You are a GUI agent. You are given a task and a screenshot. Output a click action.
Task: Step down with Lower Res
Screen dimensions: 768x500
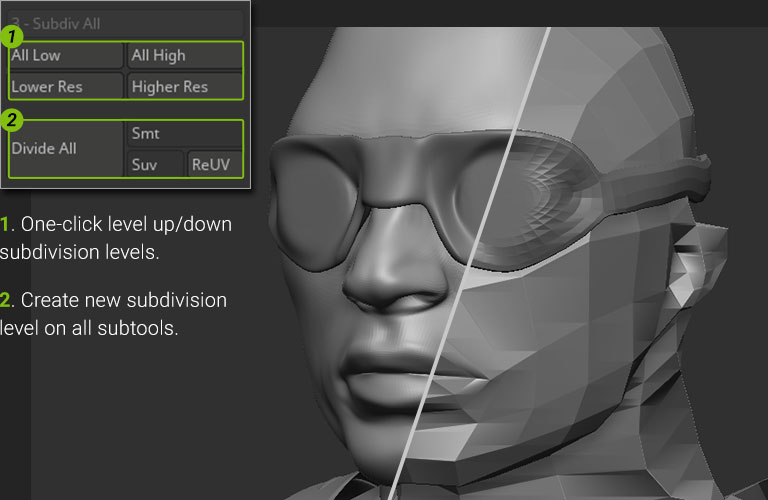click(66, 87)
